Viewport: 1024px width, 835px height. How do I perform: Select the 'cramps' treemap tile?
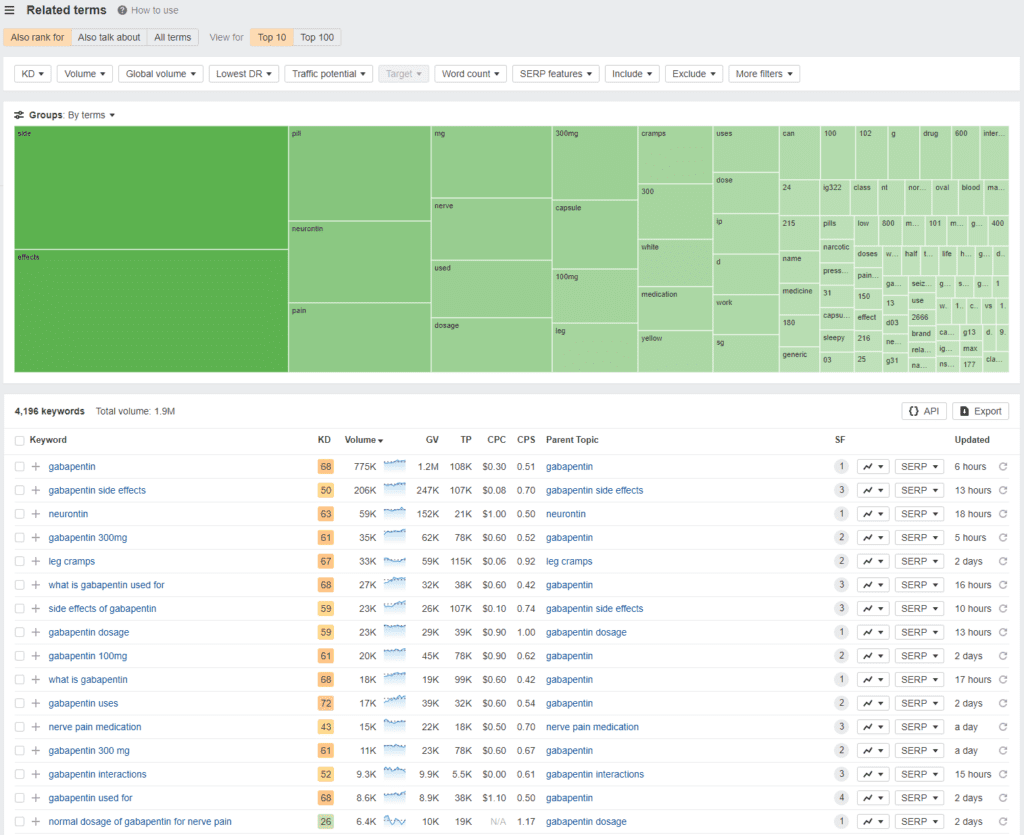(675, 155)
